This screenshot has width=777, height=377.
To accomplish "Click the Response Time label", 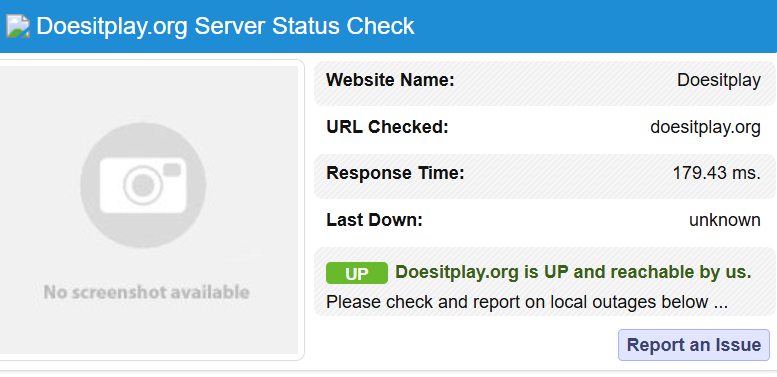I will [395, 173].
